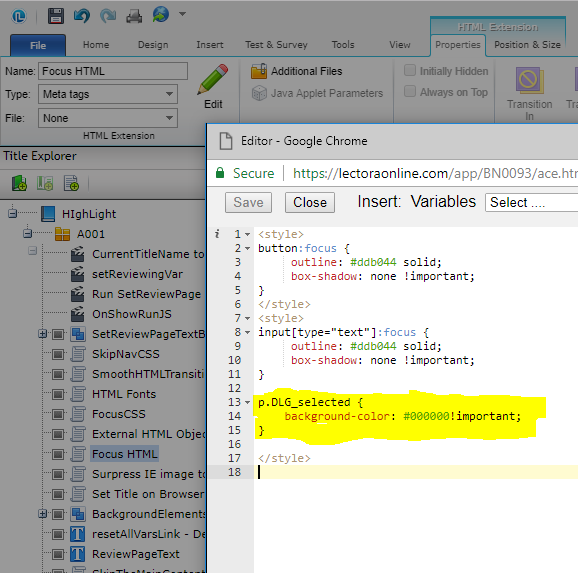Open the Position & Size tab
This screenshot has height=573, width=578.
point(527,45)
